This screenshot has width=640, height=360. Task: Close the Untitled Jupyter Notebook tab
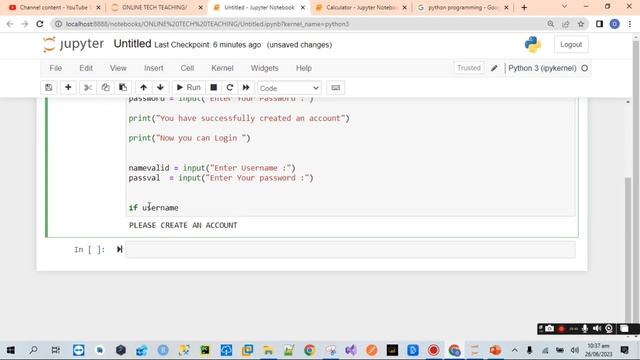pyautogui.click(x=303, y=7)
